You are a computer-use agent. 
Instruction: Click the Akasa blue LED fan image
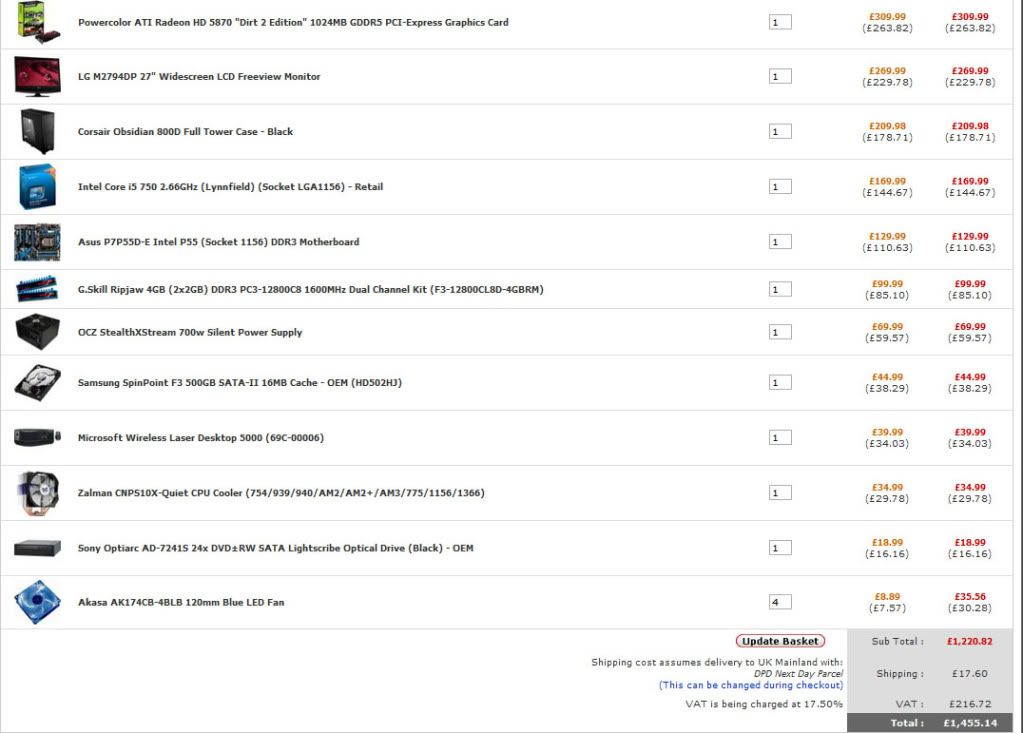pos(37,602)
